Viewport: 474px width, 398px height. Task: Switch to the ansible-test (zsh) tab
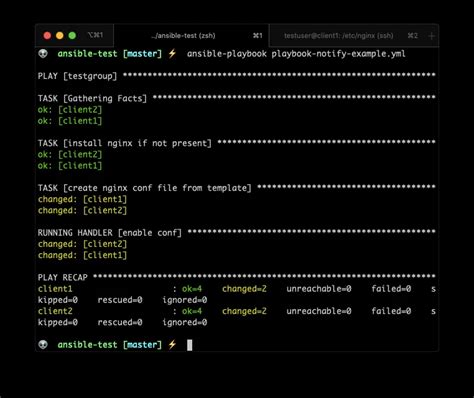191,35
